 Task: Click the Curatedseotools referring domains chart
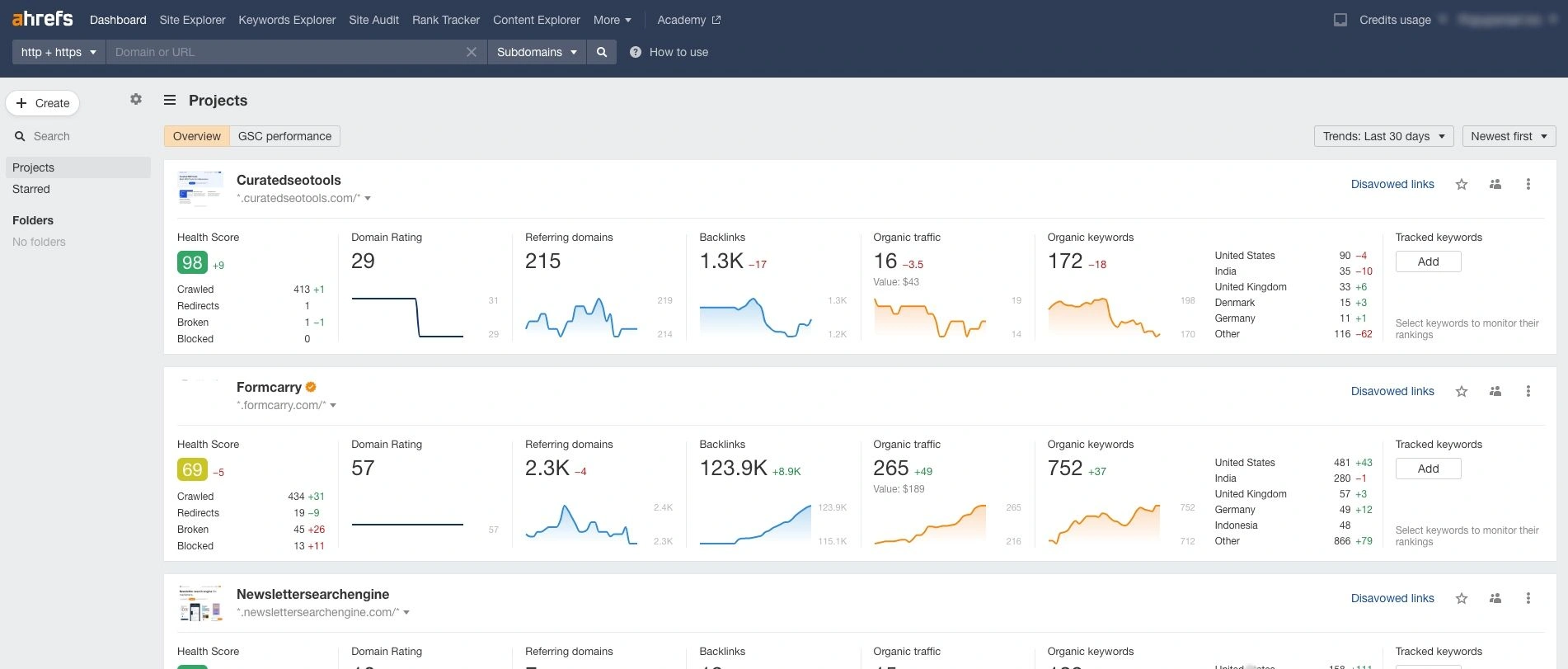(581, 318)
